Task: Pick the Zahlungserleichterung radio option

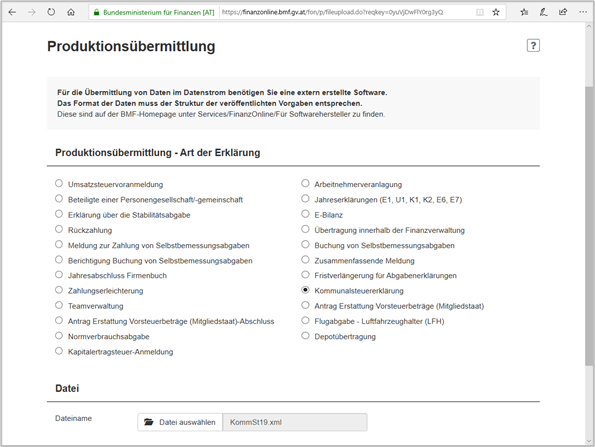Action: (59, 290)
